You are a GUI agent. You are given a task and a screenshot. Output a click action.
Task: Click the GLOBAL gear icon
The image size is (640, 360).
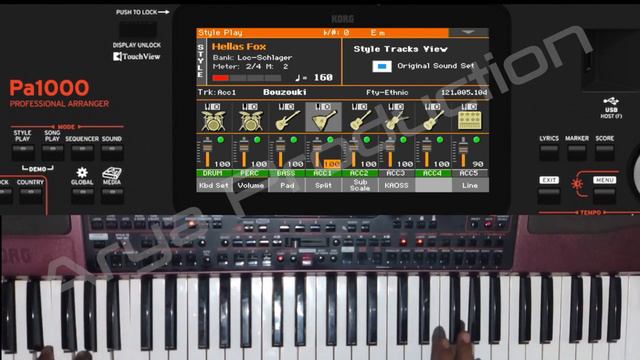click(x=82, y=172)
